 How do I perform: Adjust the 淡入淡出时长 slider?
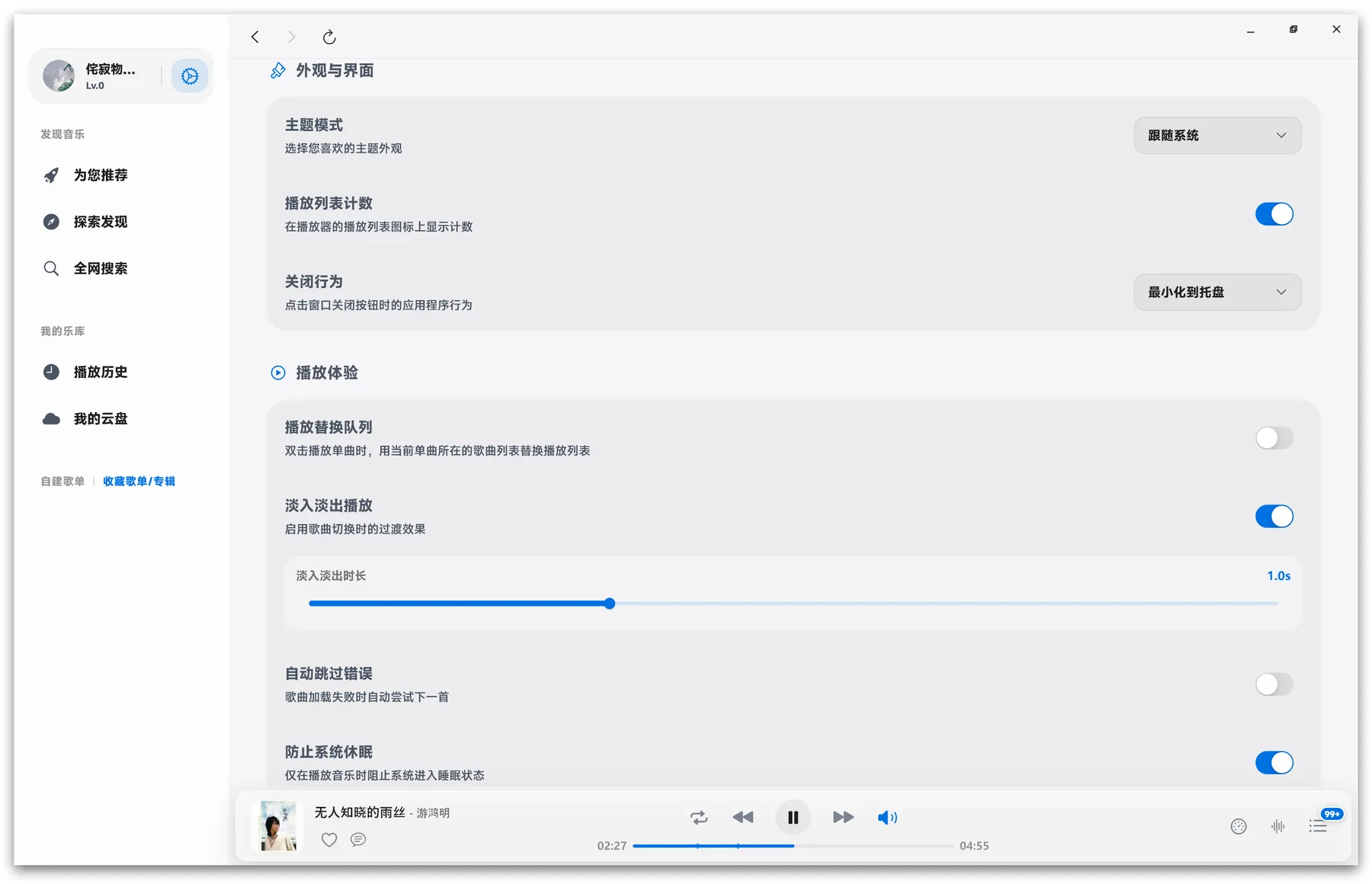pos(609,603)
